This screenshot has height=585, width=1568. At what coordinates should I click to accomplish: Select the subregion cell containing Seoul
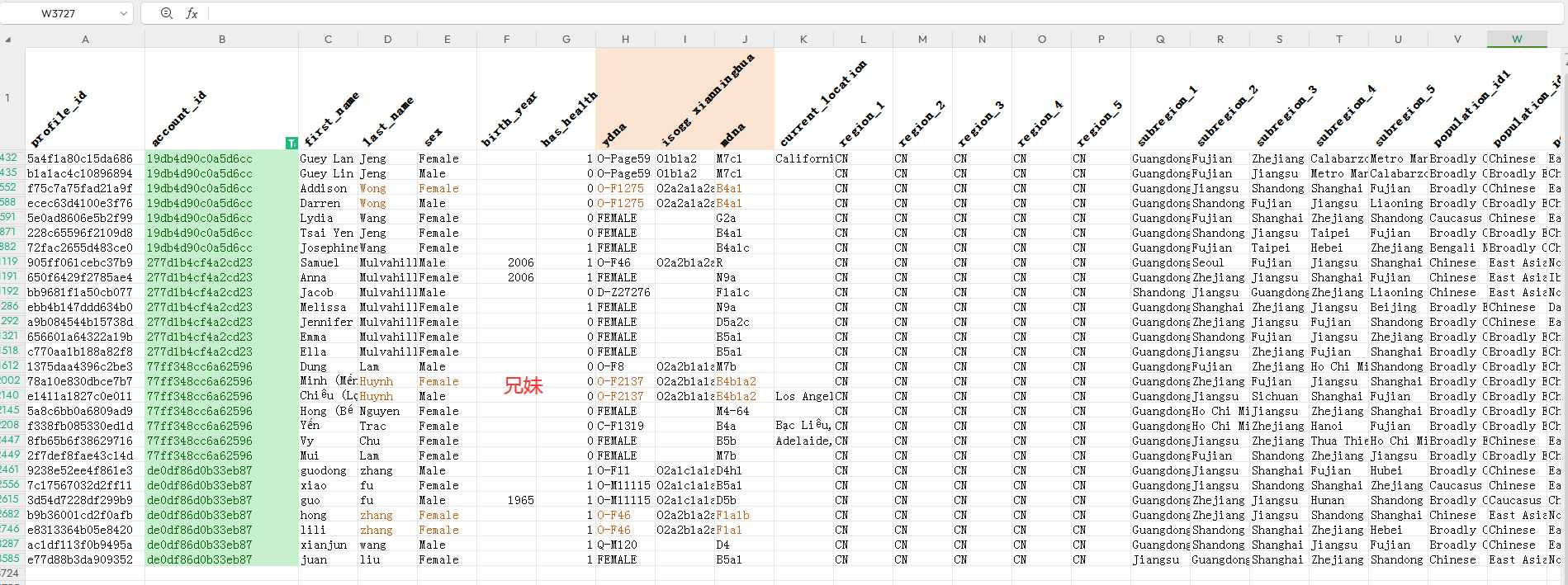(1220, 262)
